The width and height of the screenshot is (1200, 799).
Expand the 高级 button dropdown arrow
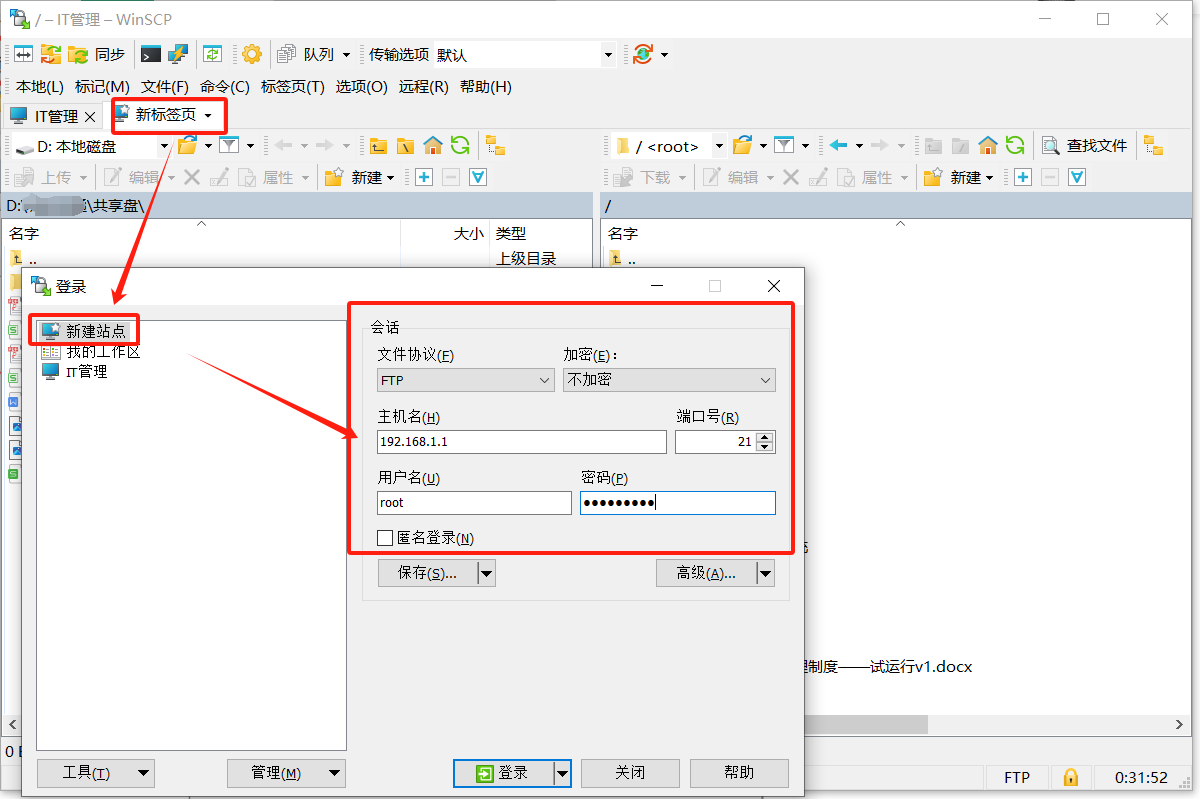point(765,573)
